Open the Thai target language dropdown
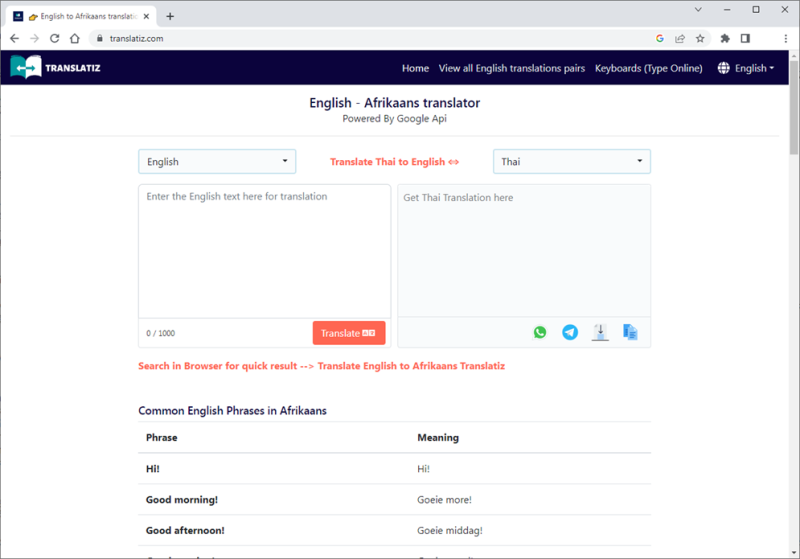 tap(571, 162)
